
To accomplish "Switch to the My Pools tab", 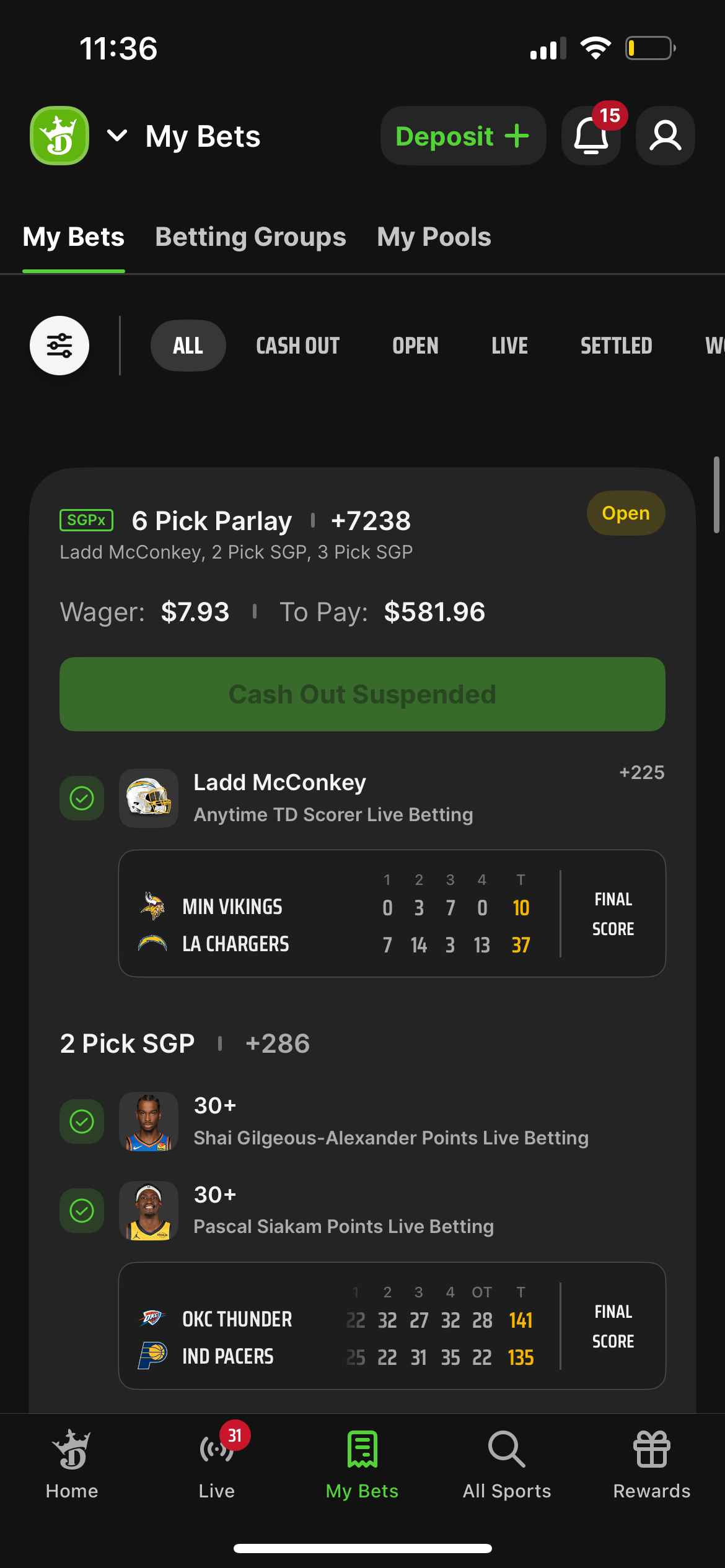I will click(x=434, y=237).
